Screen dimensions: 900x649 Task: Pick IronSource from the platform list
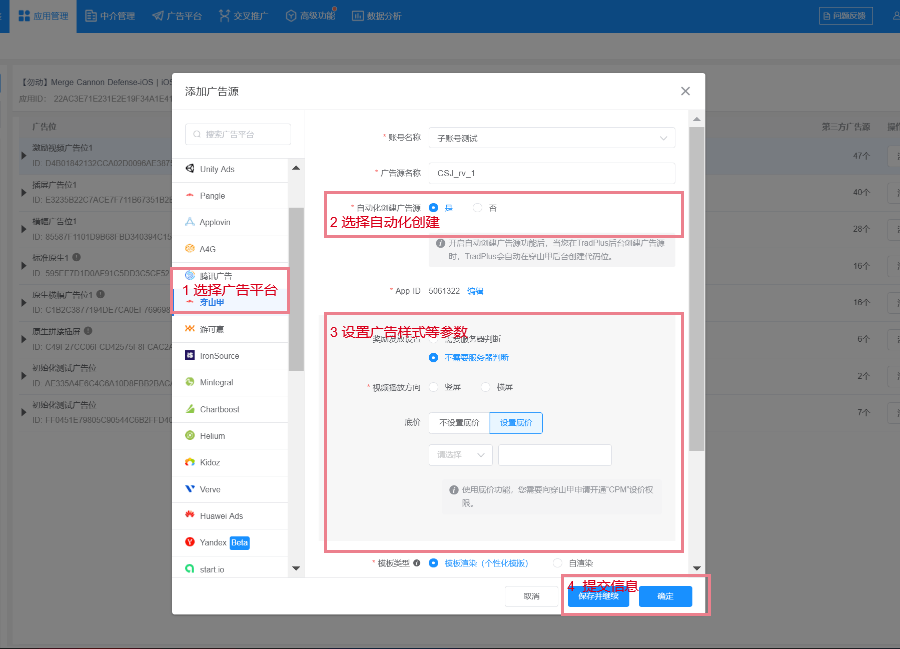click(219, 356)
